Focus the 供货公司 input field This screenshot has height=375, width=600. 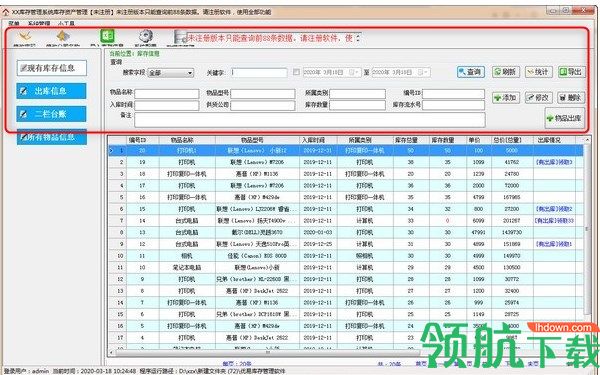tap(263, 105)
